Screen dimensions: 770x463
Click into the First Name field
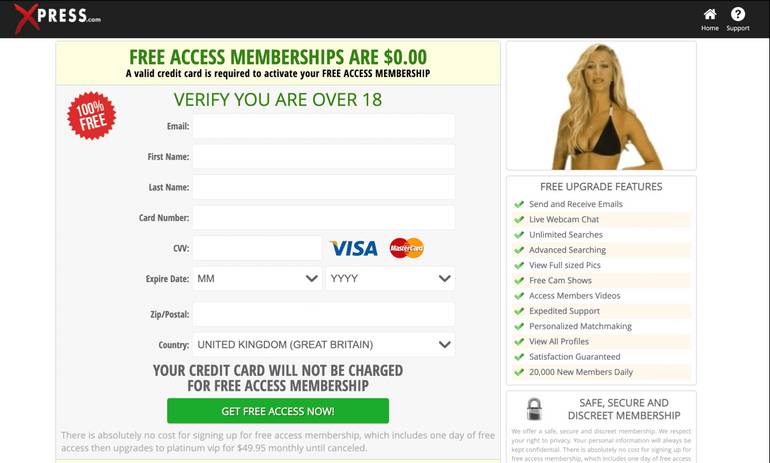point(324,157)
